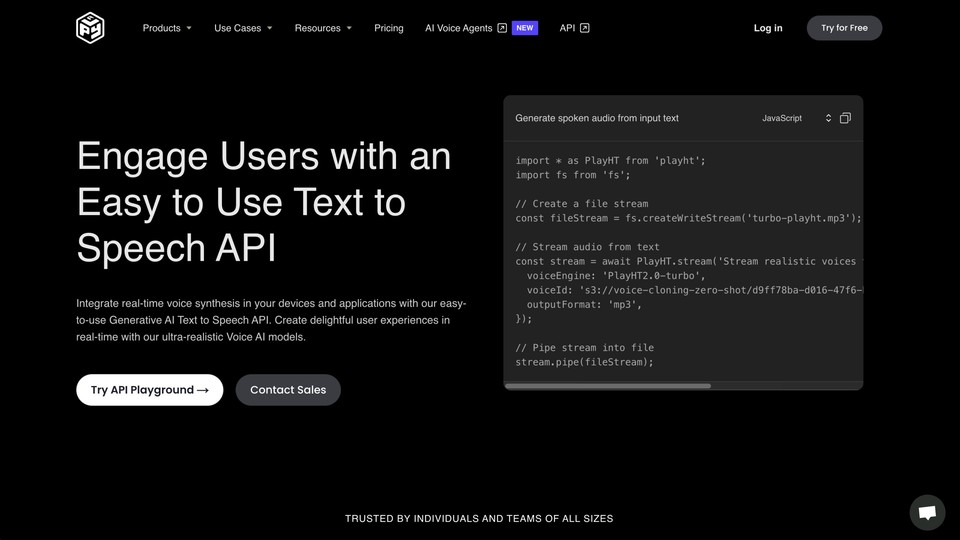
Task: Click the 'const fileStream' code line
Action: tap(688, 218)
